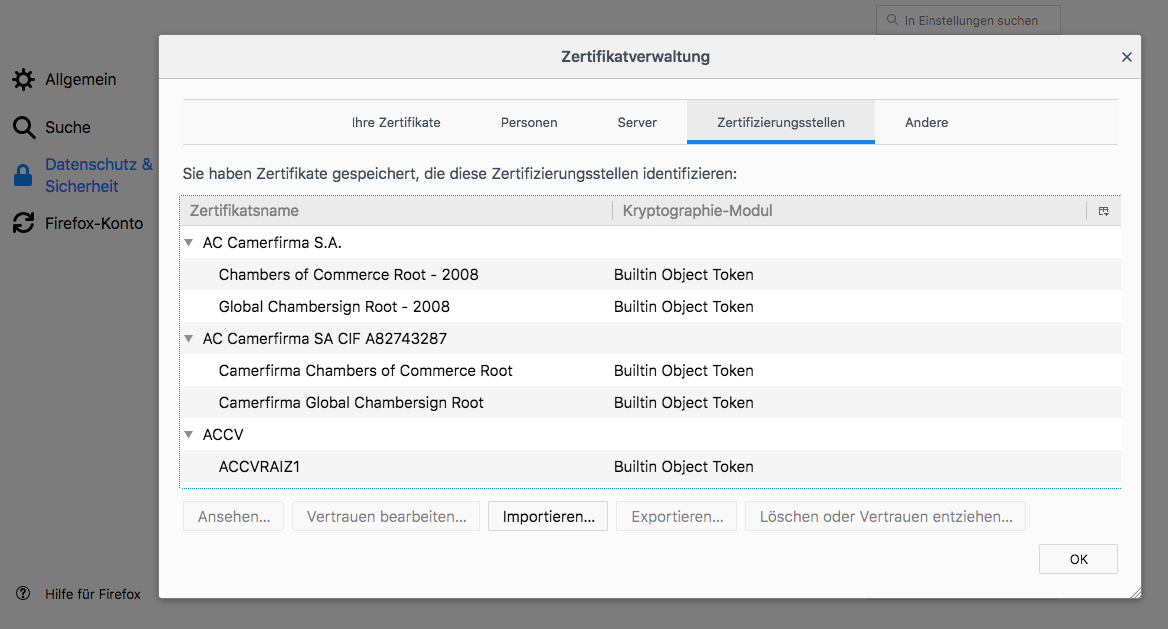
Task: Open the column picker icon in table header
Action: tap(1103, 211)
